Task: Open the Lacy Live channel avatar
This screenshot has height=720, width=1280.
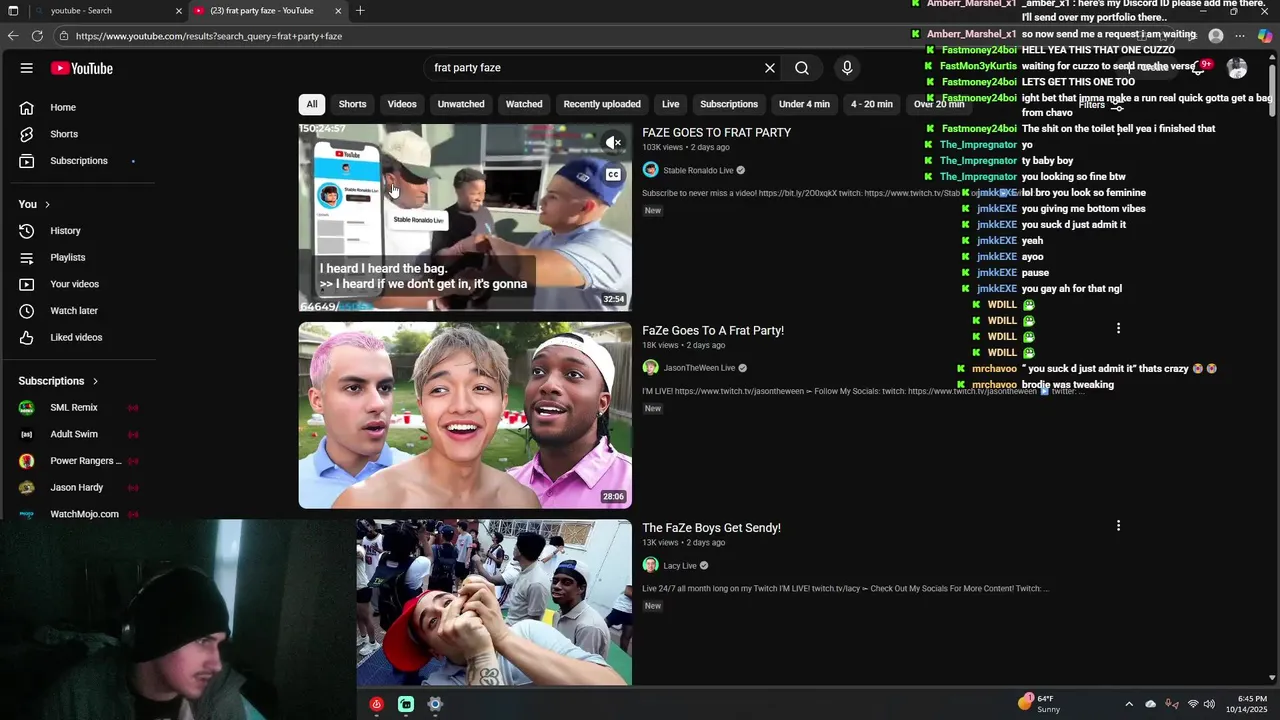Action: 650,565
